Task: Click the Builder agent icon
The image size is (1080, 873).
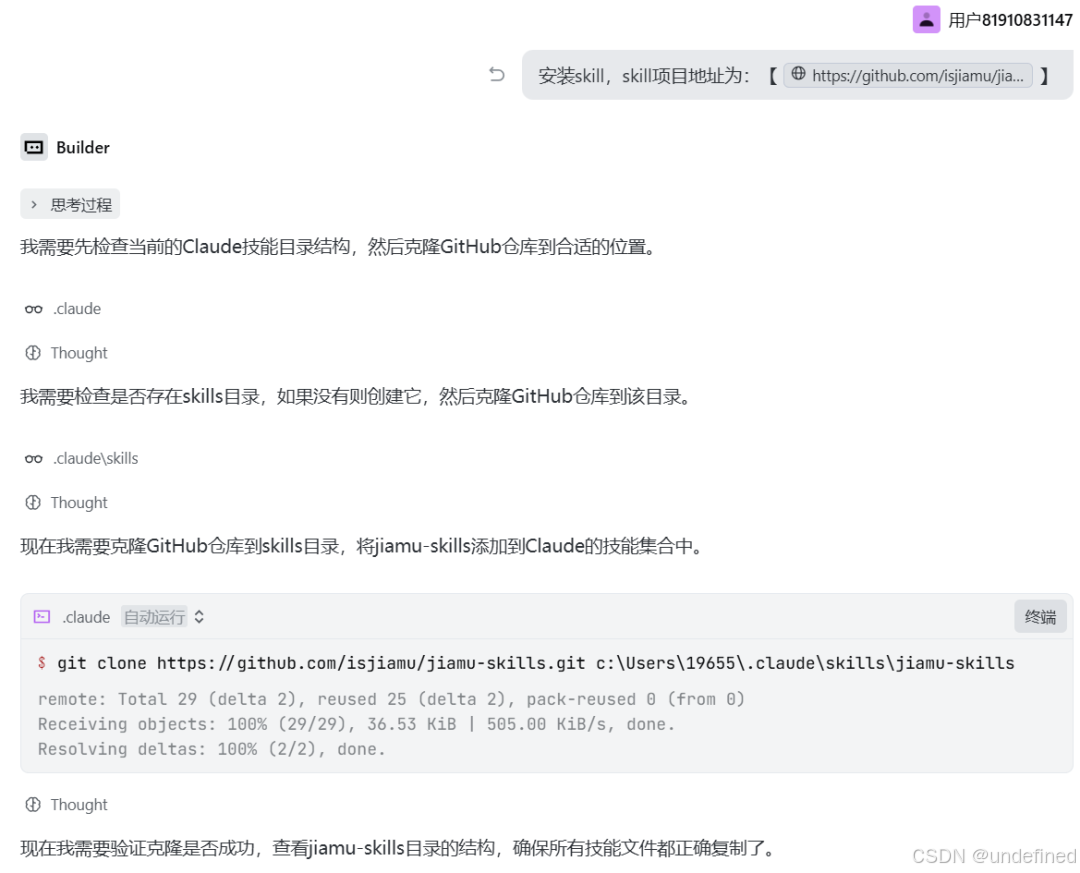Action: pyautogui.click(x=34, y=147)
